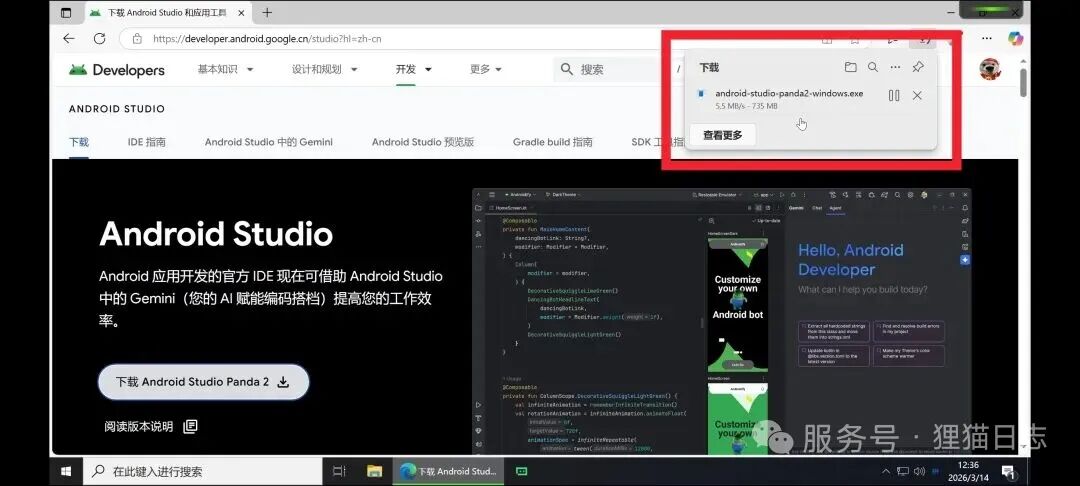Show hidden system tray icons
Screen dimensions: 1080x486
pyautogui.click(x=886, y=472)
